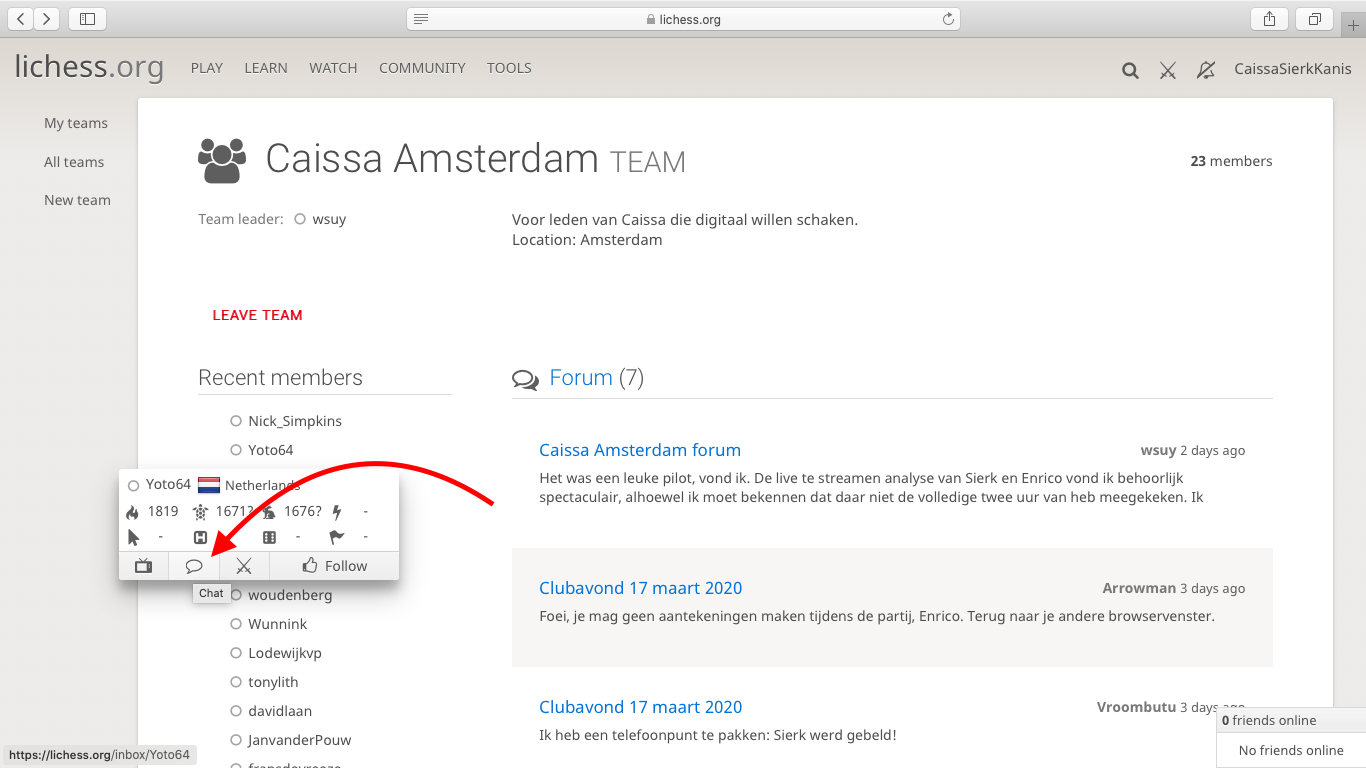
Task: Select the dice Chess960 rating icon
Action: [268, 538]
